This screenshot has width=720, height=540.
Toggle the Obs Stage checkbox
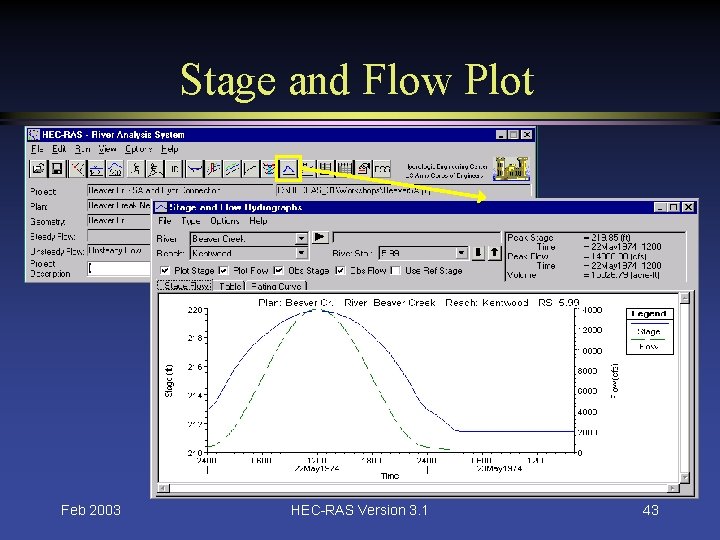pyautogui.click(x=278, y=270)
